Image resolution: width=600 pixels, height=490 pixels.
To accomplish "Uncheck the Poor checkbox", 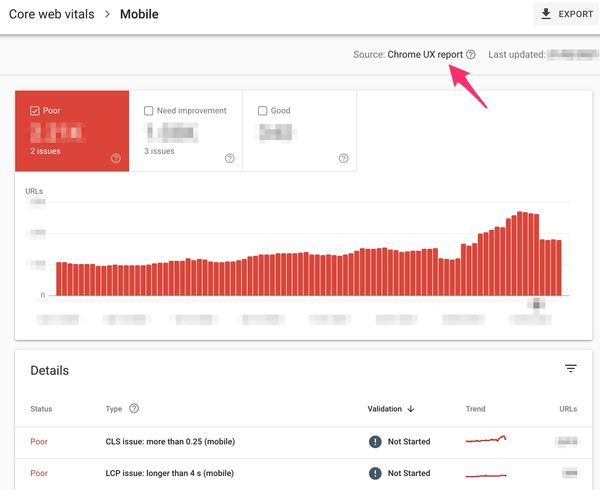I will click(x=34, y=111).
